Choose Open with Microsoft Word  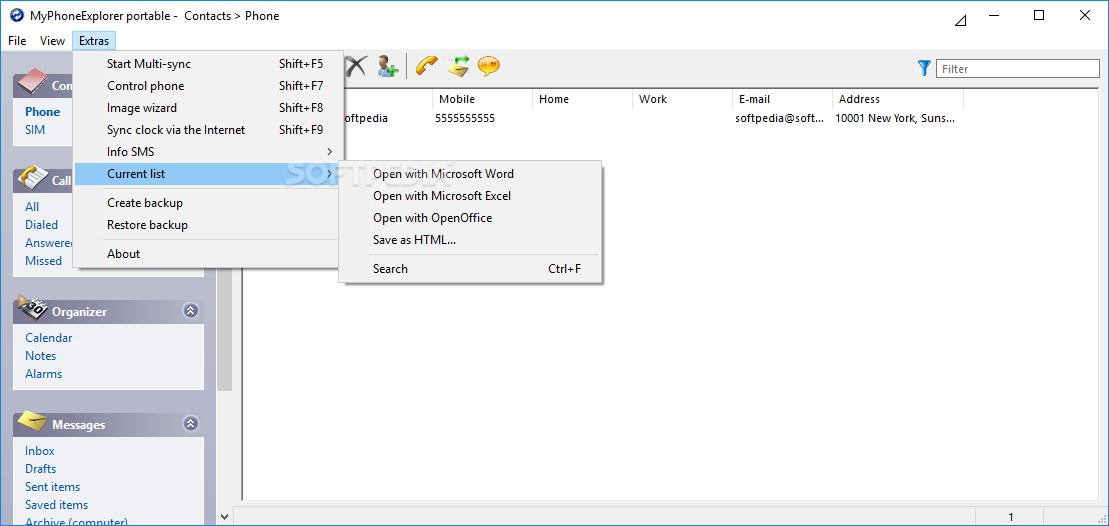[x=470, y=173]
